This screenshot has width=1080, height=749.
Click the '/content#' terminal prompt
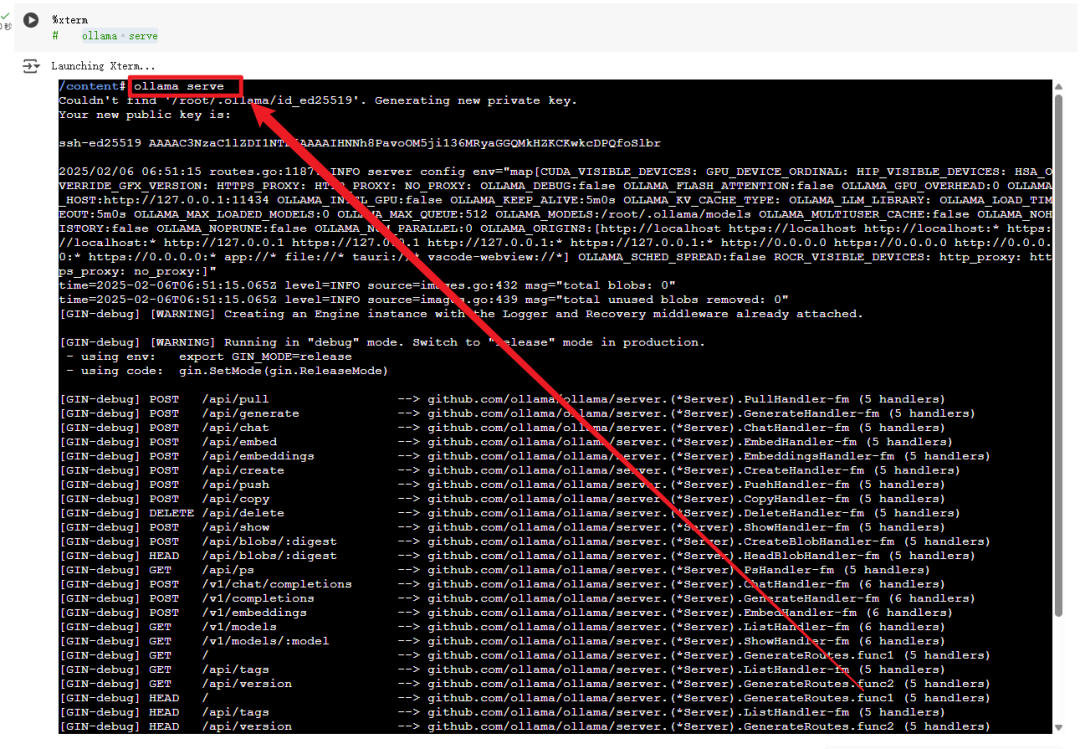[x=92, y=86]
